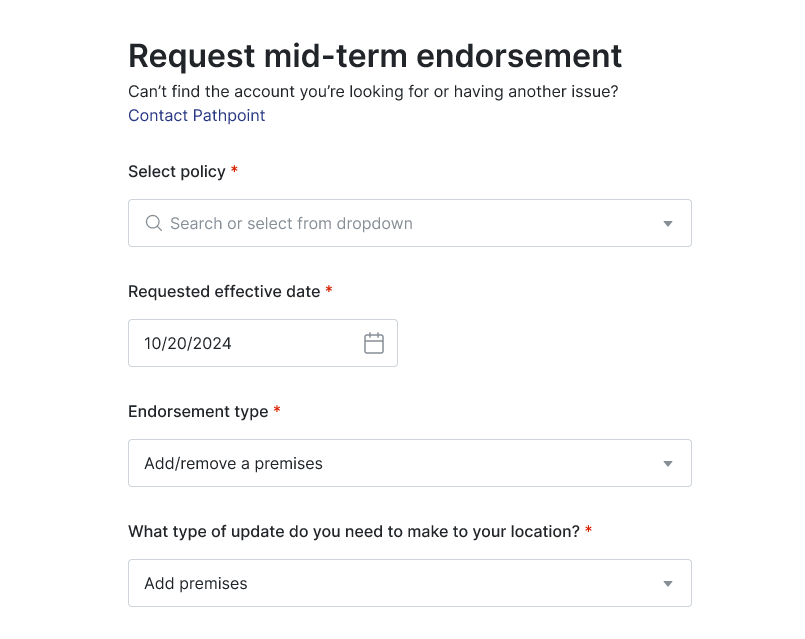
Task: Expand the location update type dropdown arrow
Action: pyautogui.click(x=668, y=584)
